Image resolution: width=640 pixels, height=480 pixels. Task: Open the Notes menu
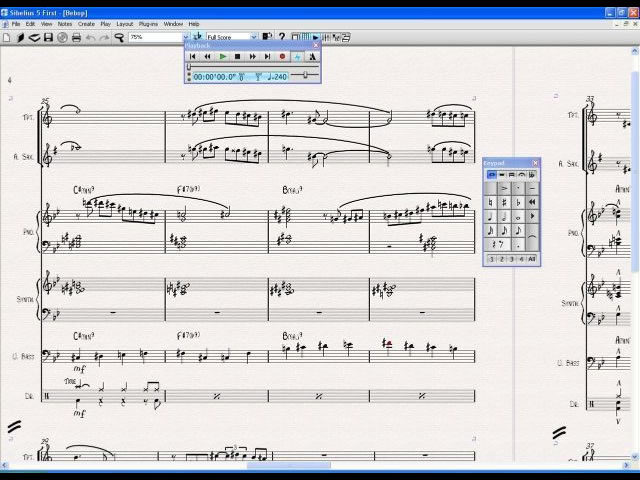point(65,23)
